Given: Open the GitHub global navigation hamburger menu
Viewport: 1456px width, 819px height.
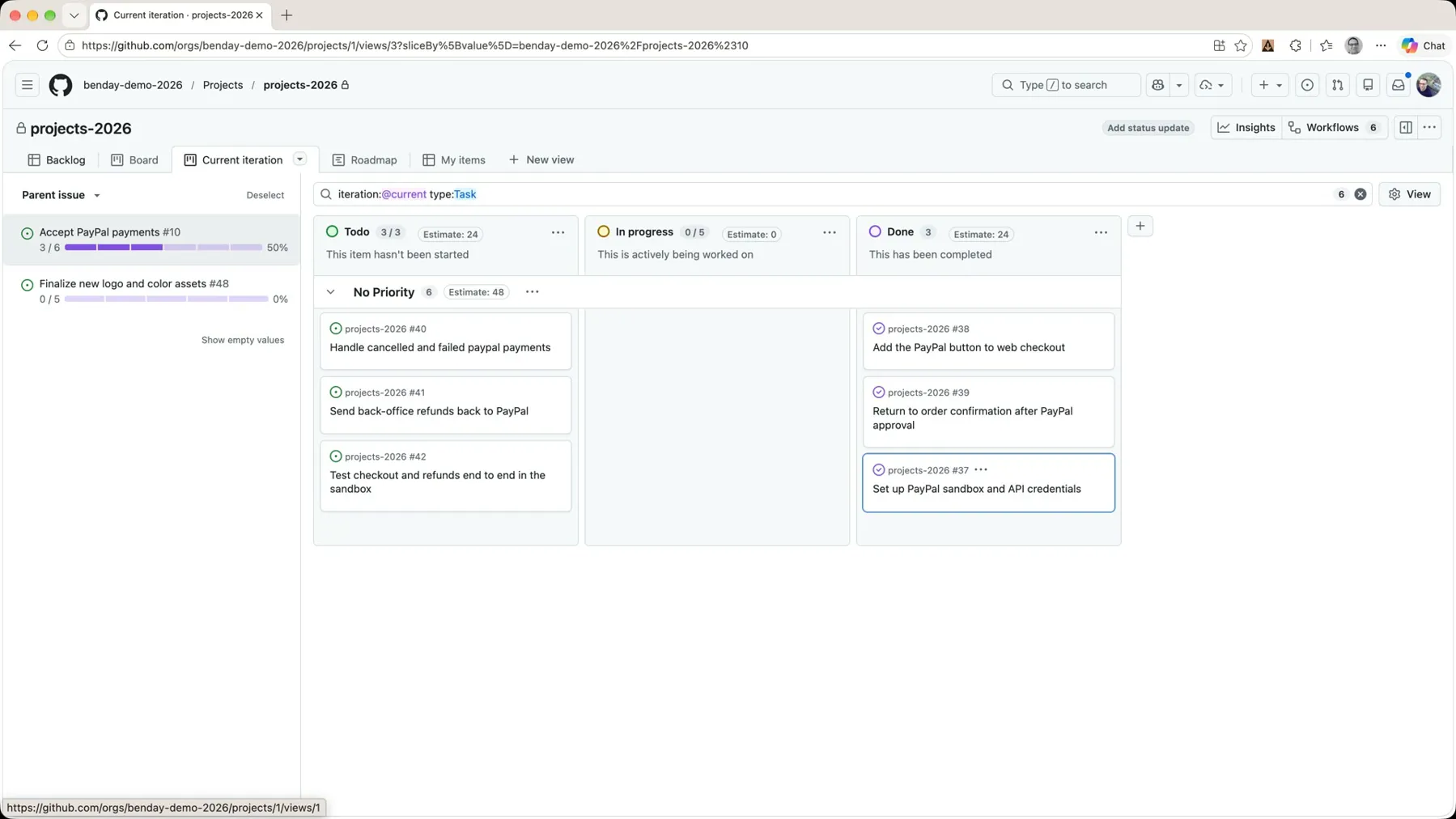Looking at the screenshot, I should pos(27,85).
